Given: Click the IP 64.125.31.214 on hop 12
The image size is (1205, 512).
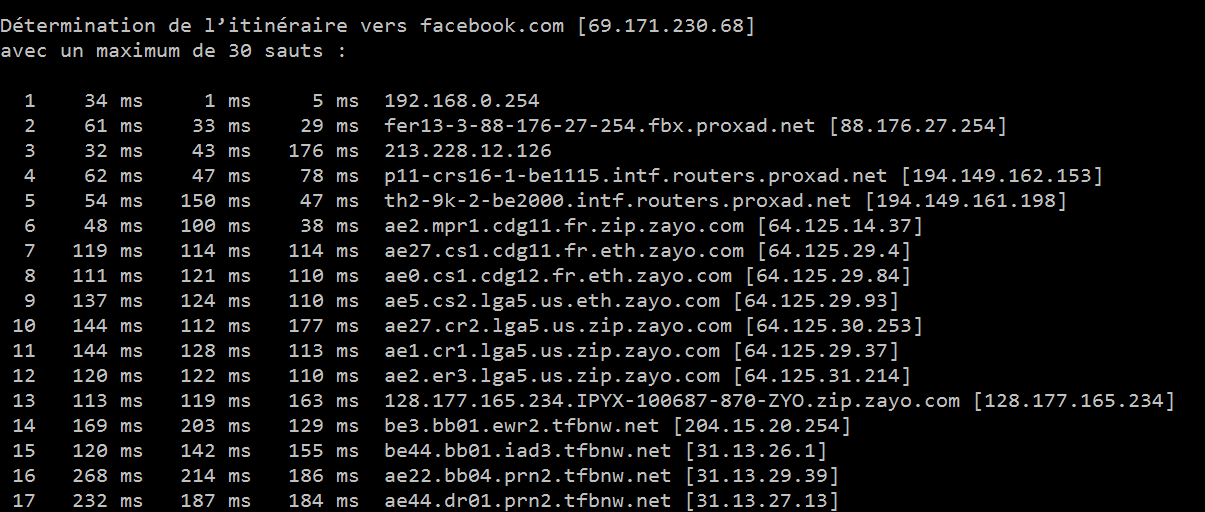Looking at the screenshot, I should (822, 376).
